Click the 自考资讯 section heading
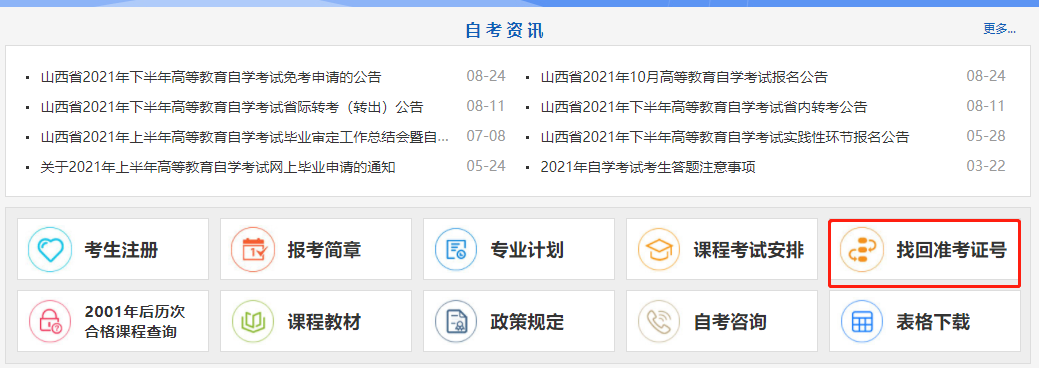The image size is (1039, 368). click(505, 31)
